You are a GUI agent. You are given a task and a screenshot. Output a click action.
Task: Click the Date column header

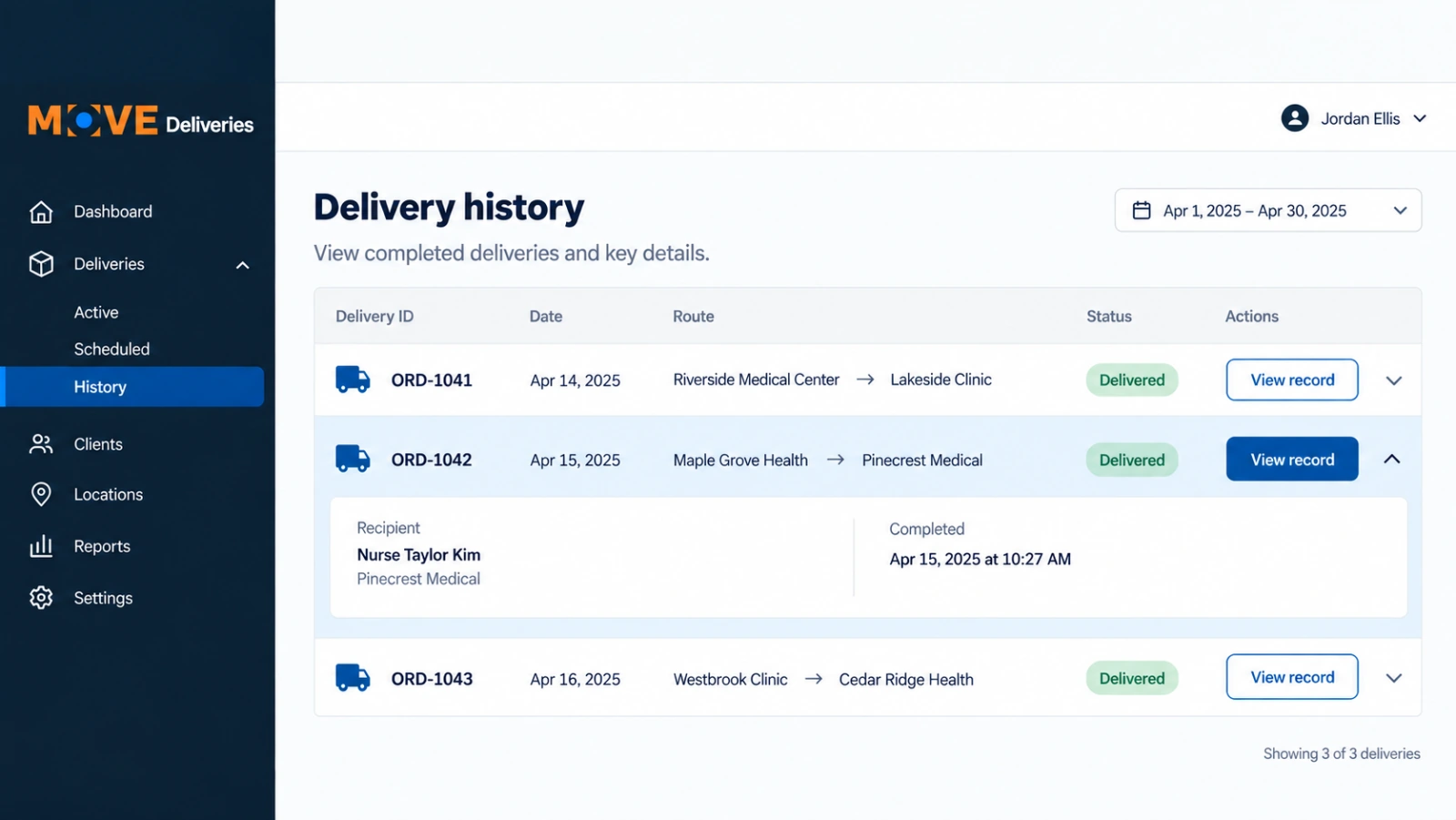coord(546,316)
